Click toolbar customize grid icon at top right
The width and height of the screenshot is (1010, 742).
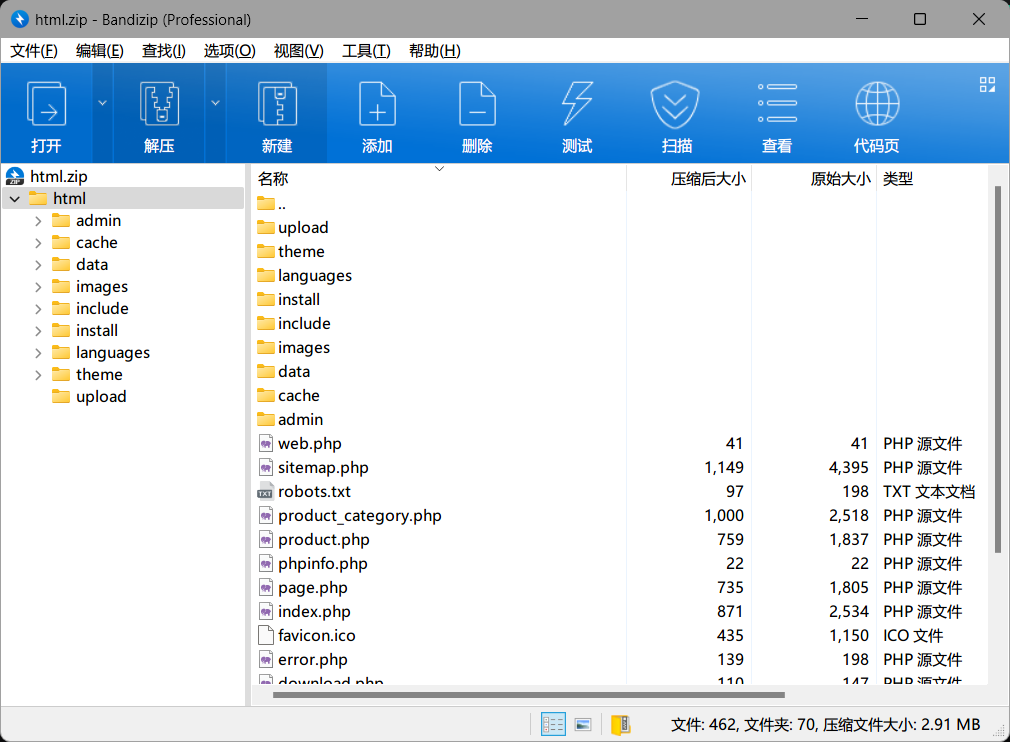pyautogui.click(x=987, y=85)
